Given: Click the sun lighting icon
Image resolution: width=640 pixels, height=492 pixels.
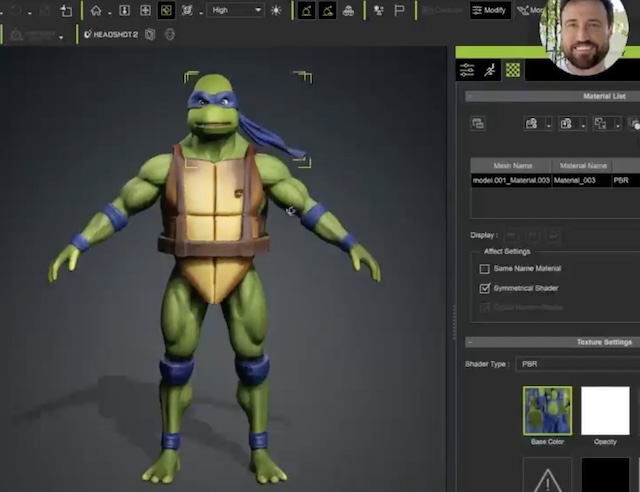Looking at the screenshot, I should coord(276,10).
